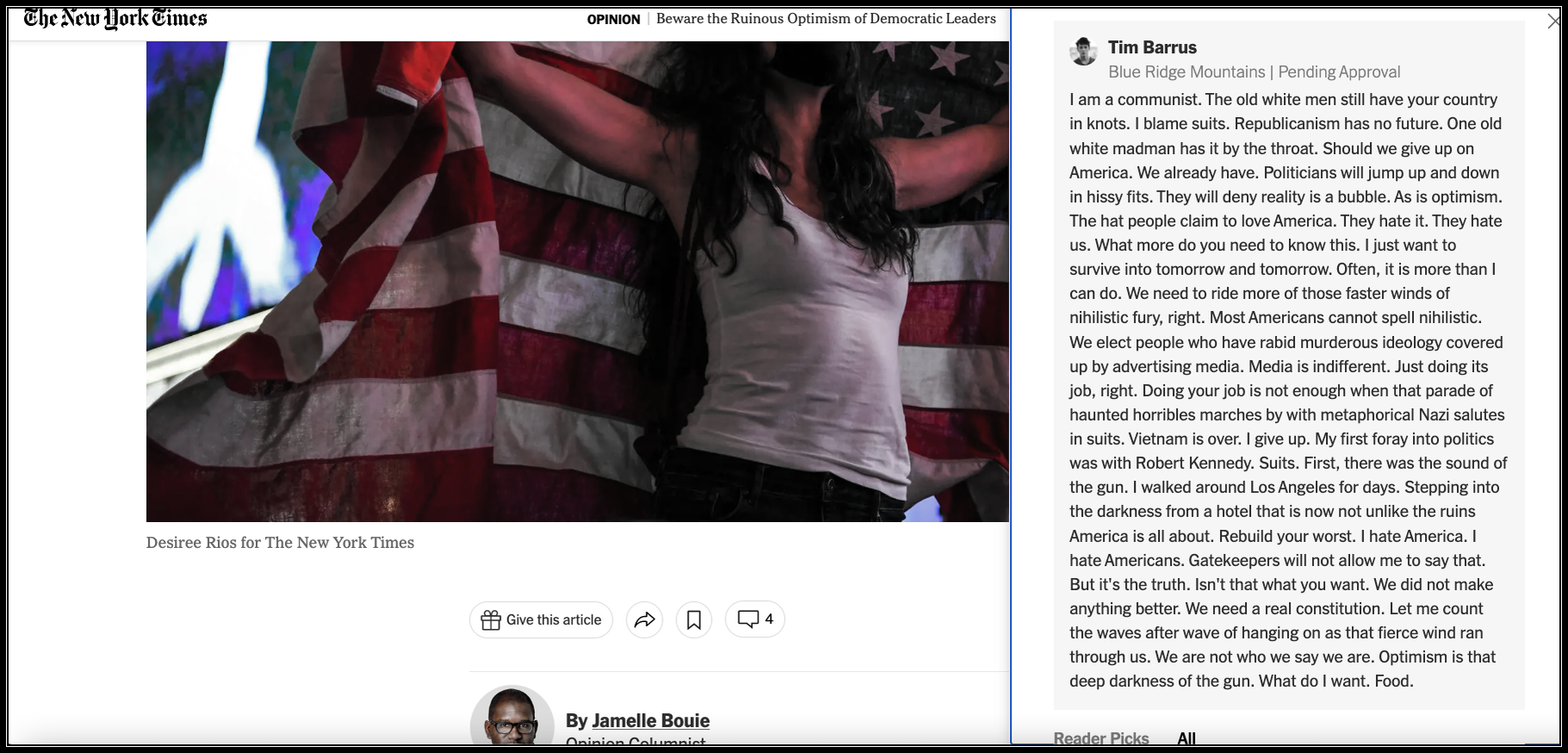Click the headline Beware the Ruinous Optimism
Screen dimensions: 1568x753
pyautogui.click(x=825, y=19)
